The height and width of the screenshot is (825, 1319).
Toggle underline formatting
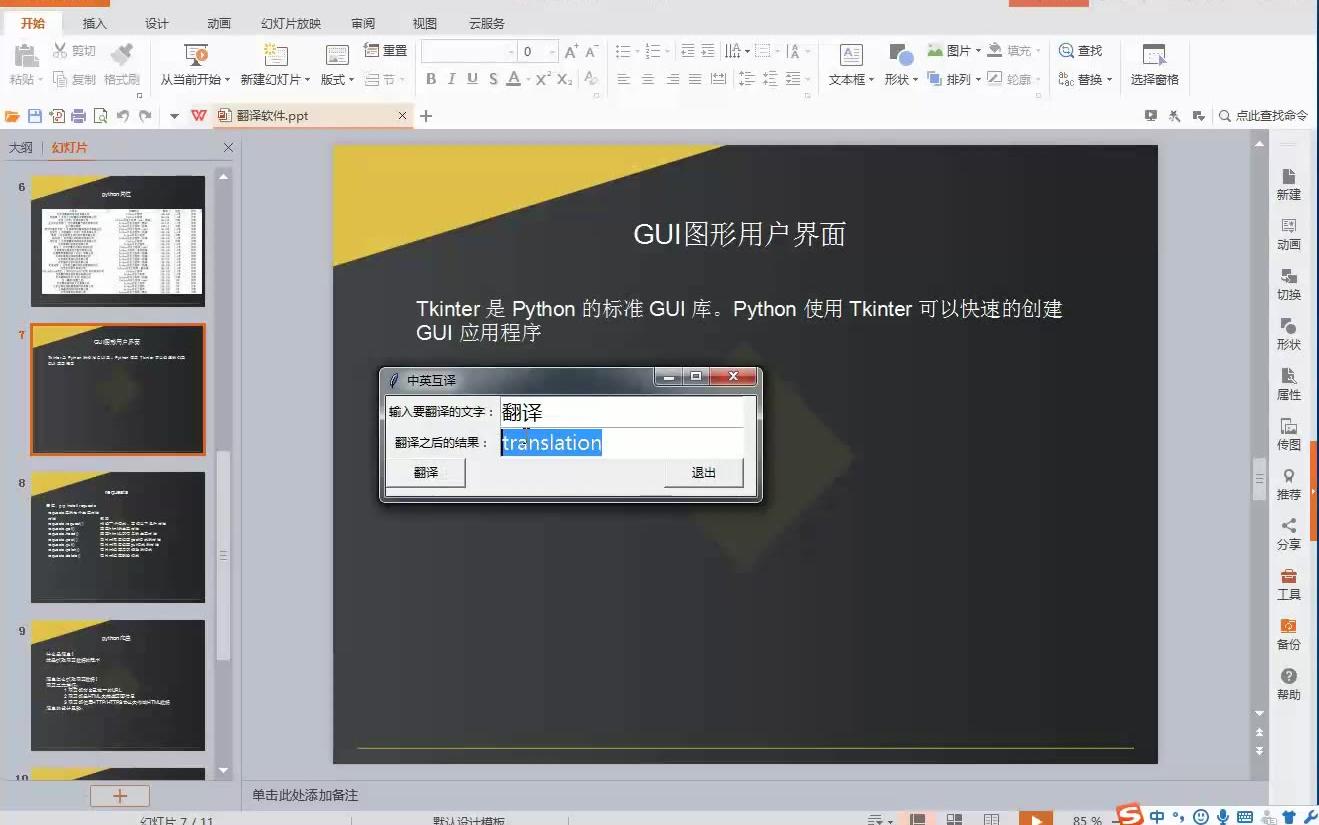[x=470, y=78]
